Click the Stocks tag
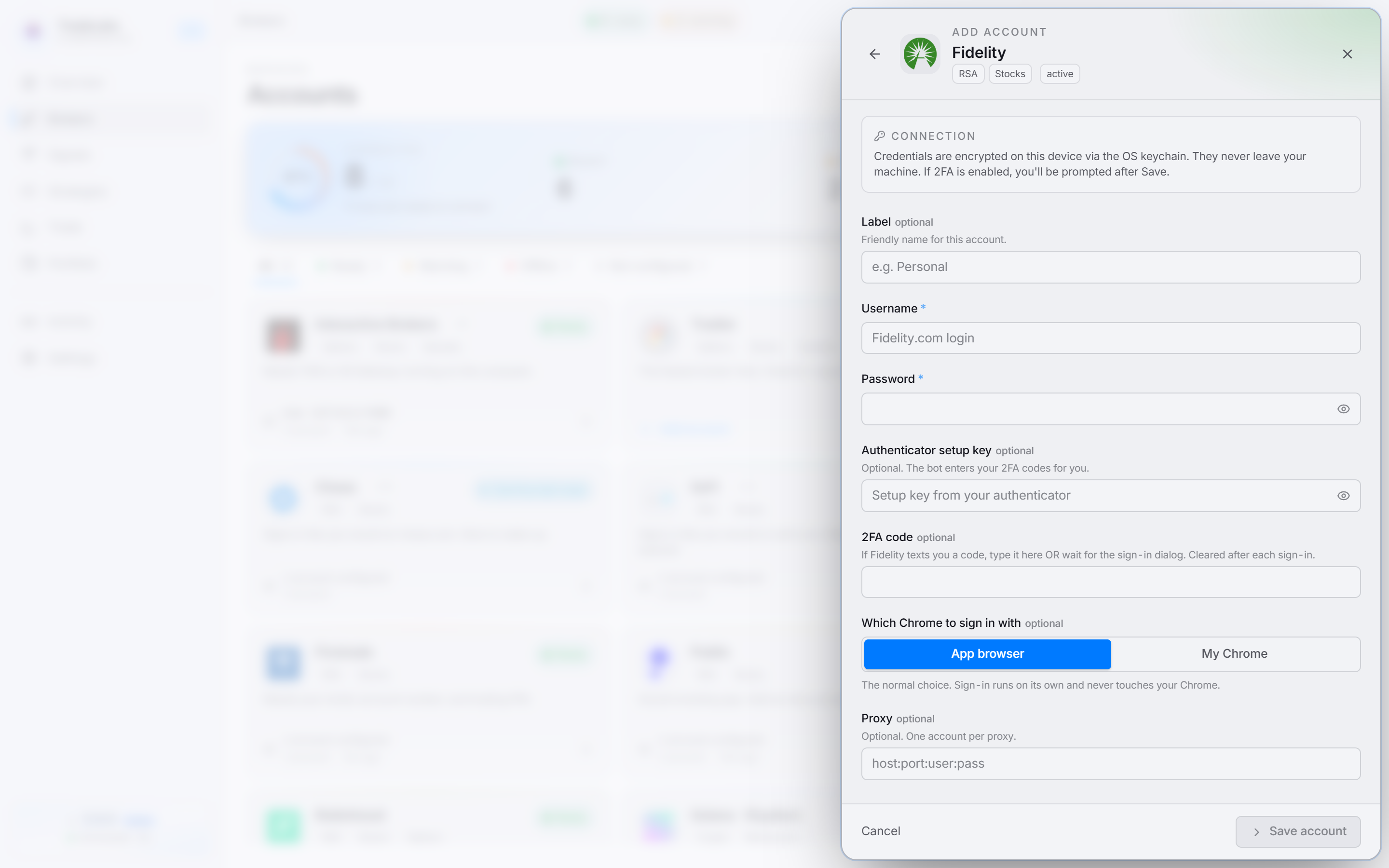 (1009, 74)
